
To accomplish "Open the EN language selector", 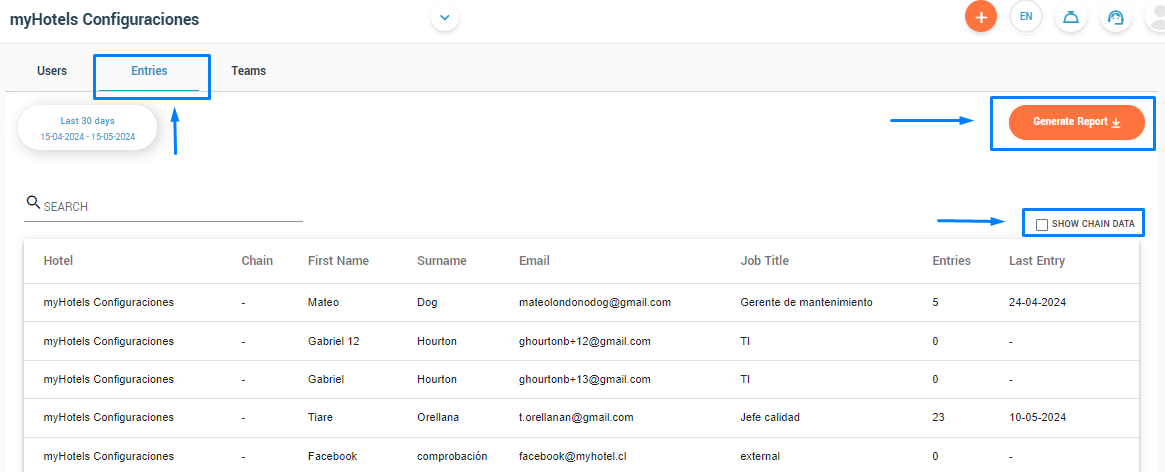I will [1026, 17].
